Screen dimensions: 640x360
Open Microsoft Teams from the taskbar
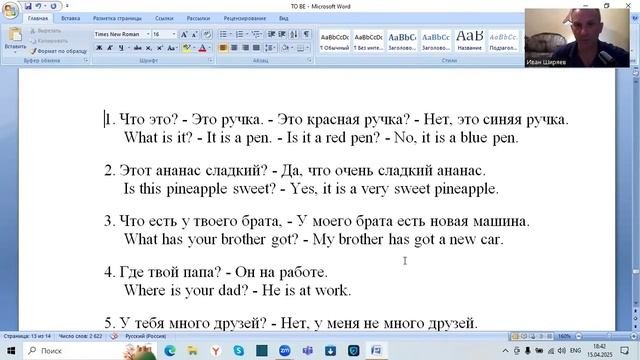308,351
